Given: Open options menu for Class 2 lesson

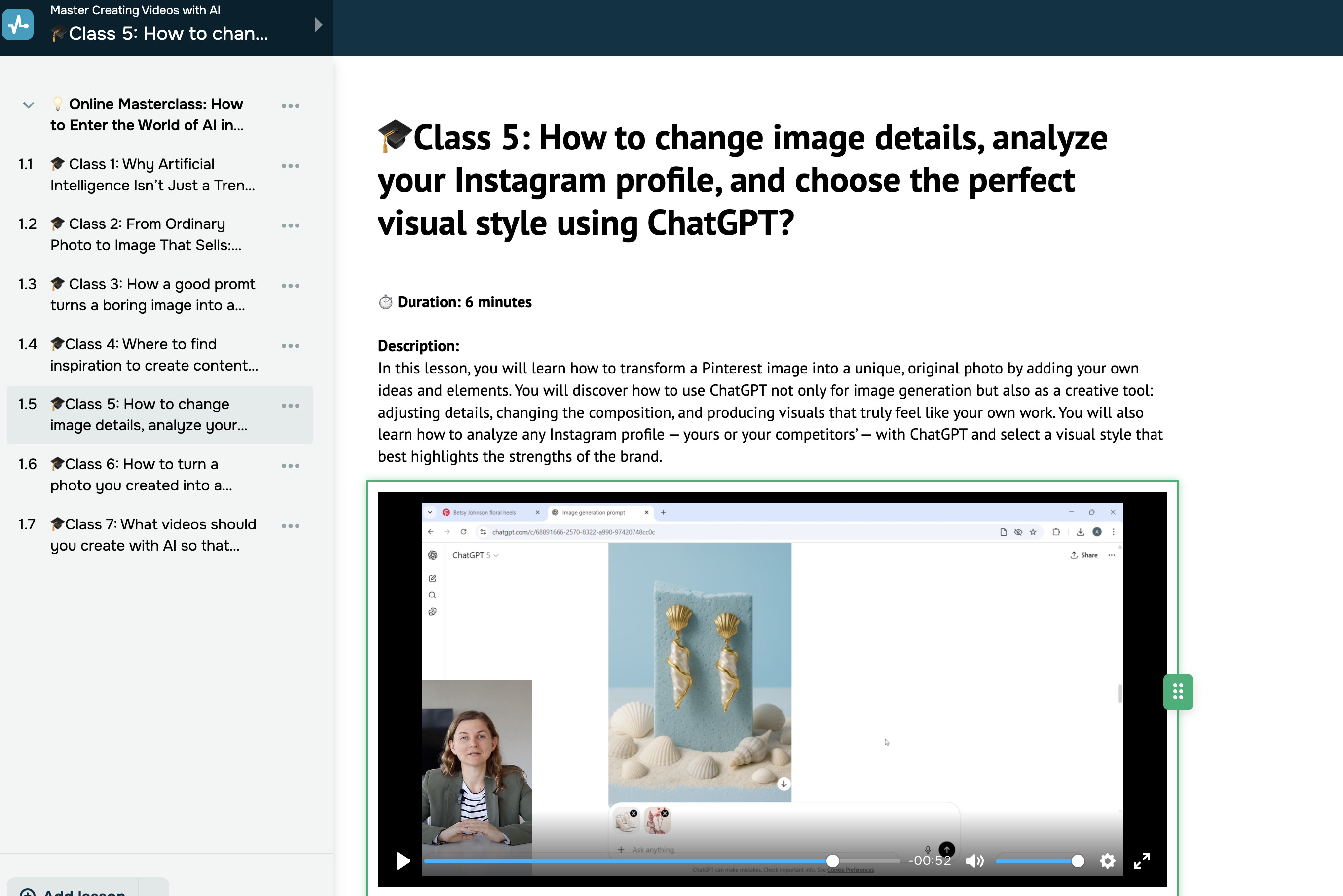Looking at the screenshot, I should click(x=290, y=225).
